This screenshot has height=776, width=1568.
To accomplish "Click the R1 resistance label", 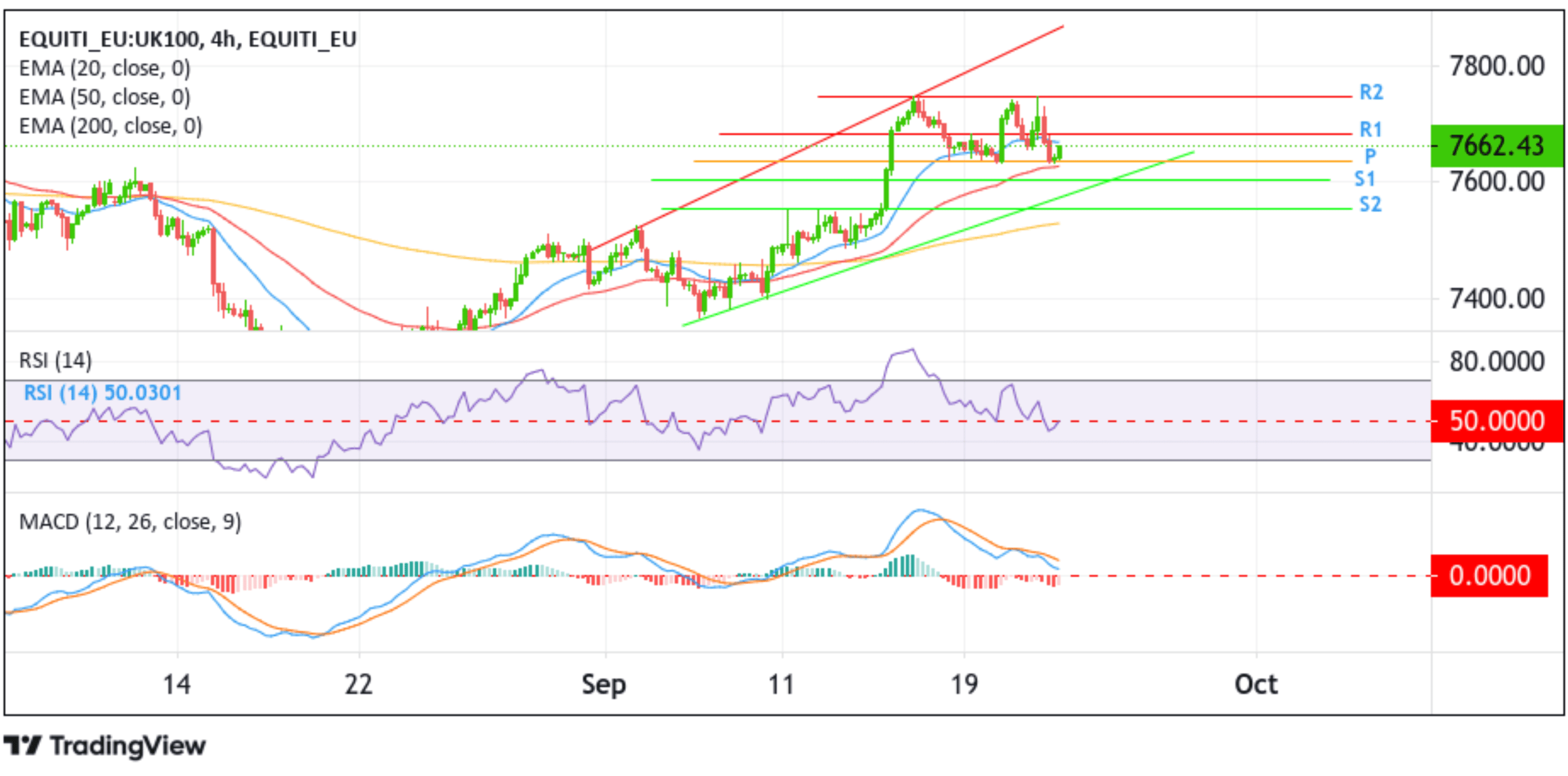I will 1371,130.
